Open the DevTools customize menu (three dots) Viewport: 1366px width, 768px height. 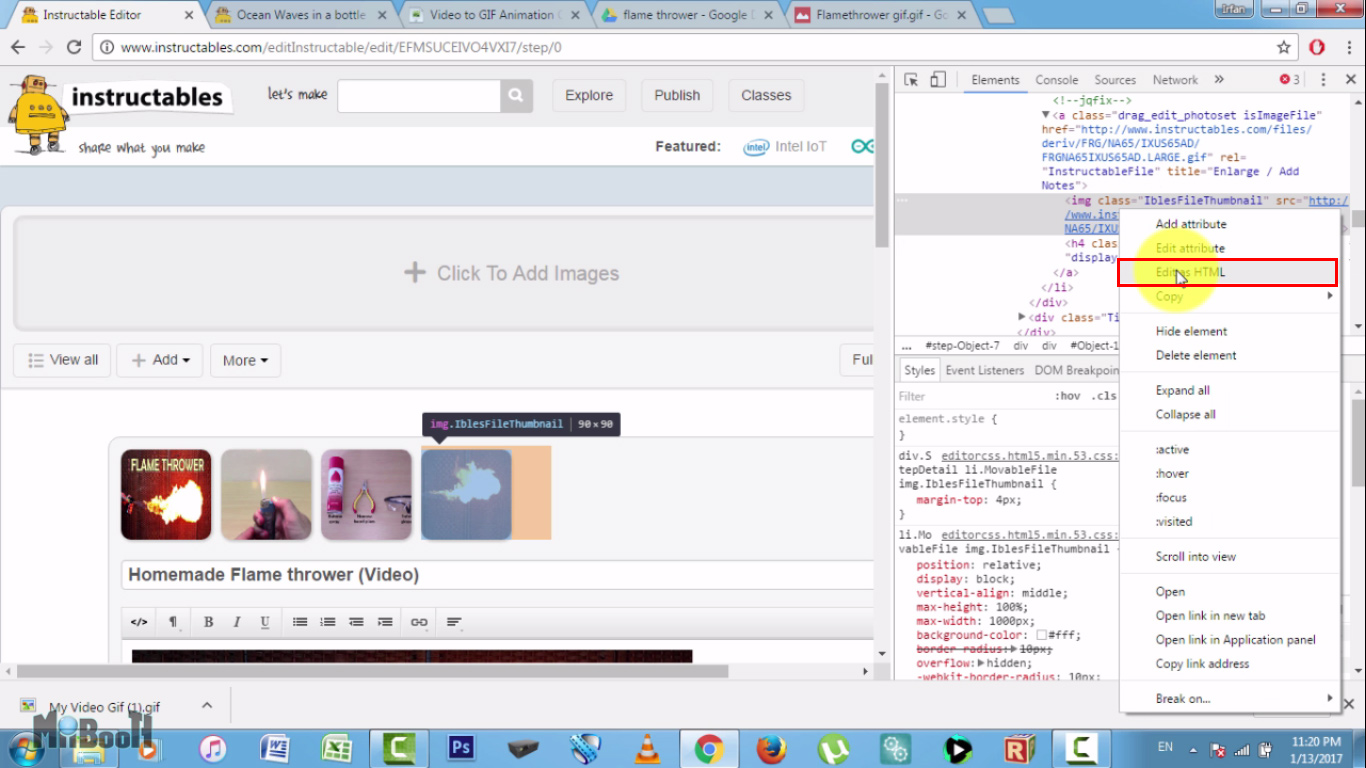[1323, 80]
